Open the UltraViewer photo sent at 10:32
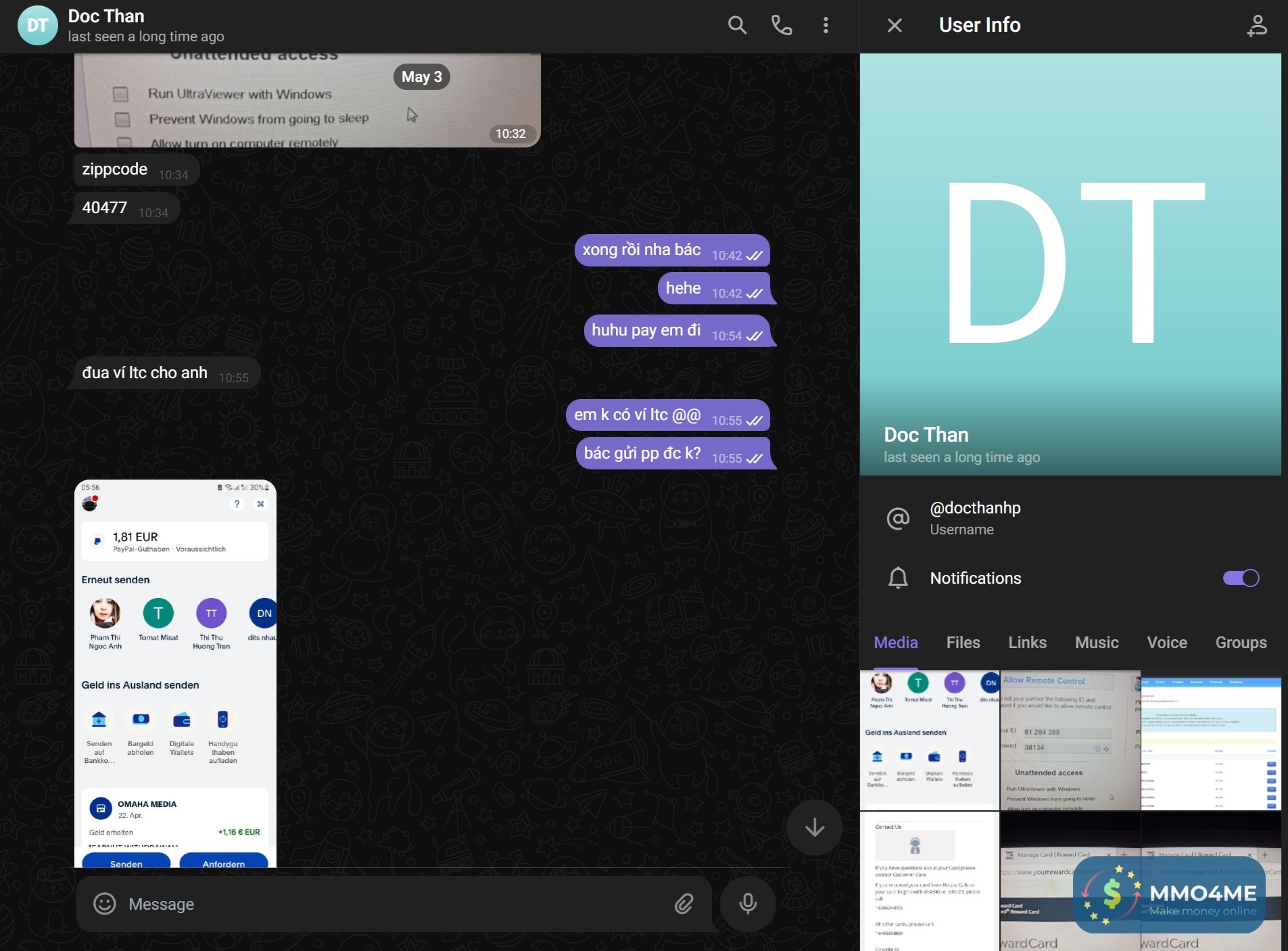Image resolution: width=1288 pixels, height=951 pixels. tap(308, 100)
